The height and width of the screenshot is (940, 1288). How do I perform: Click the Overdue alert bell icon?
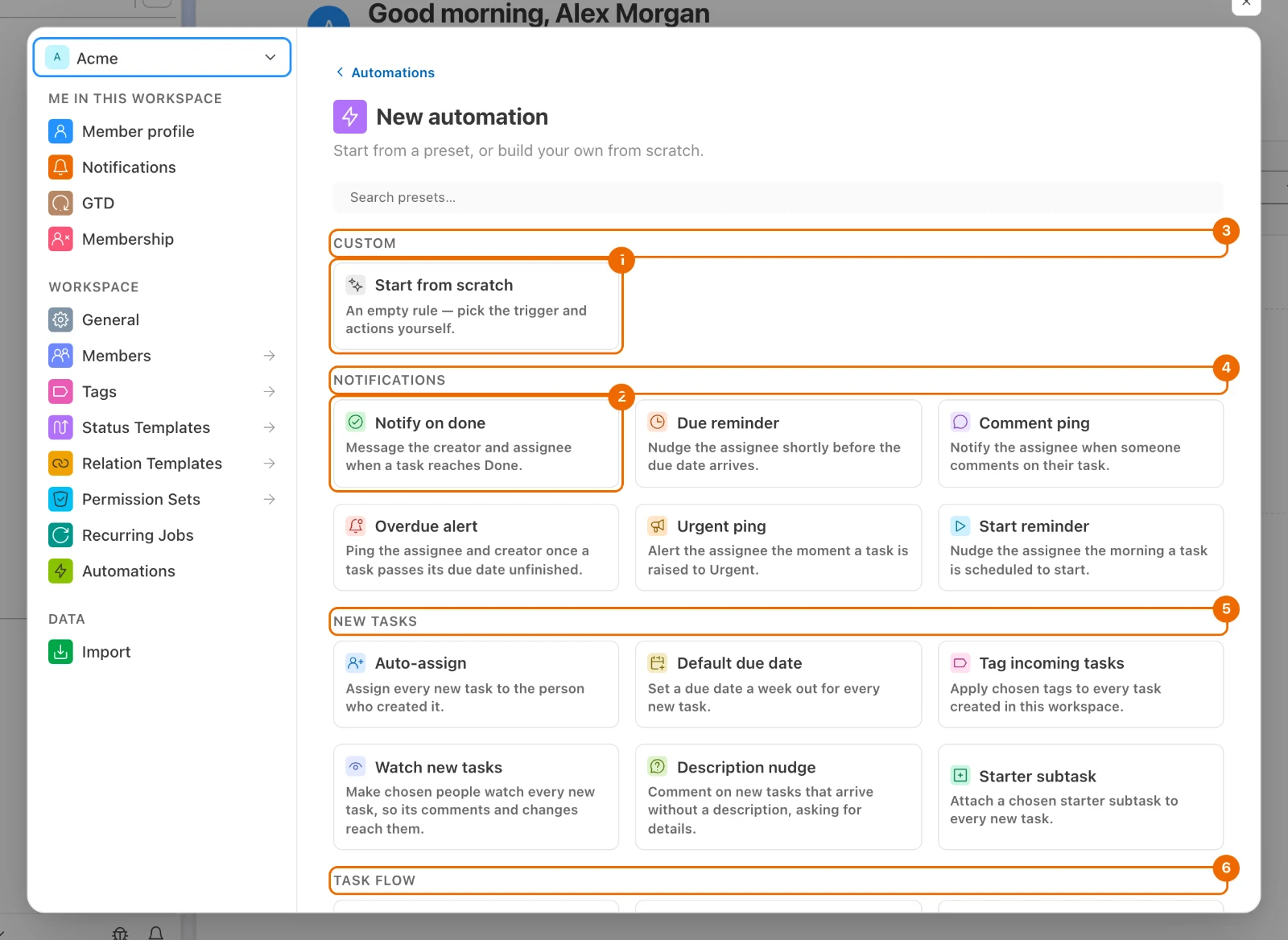356,526
